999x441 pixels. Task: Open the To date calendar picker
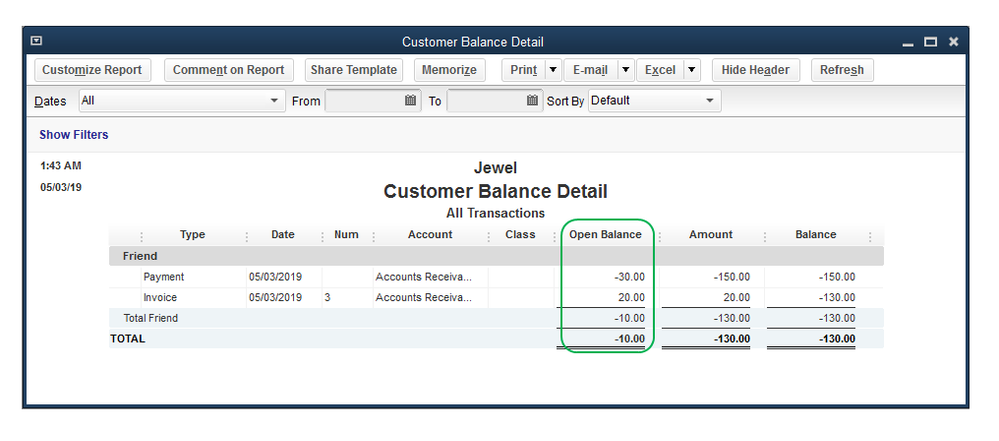[532, 101]
